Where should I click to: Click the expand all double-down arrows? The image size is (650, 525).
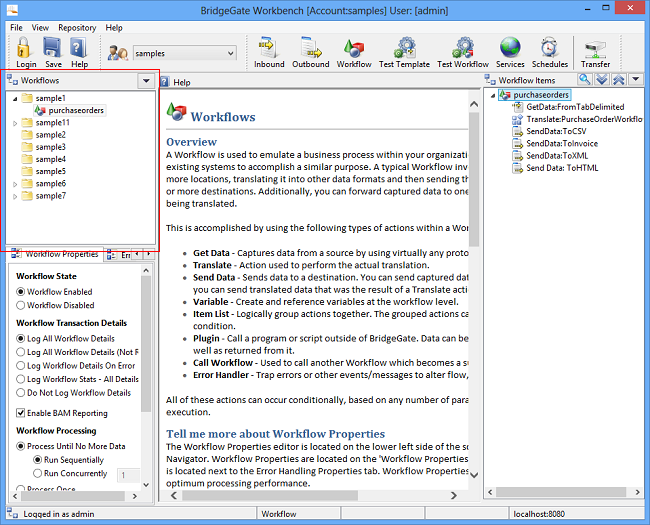(601, 79)
